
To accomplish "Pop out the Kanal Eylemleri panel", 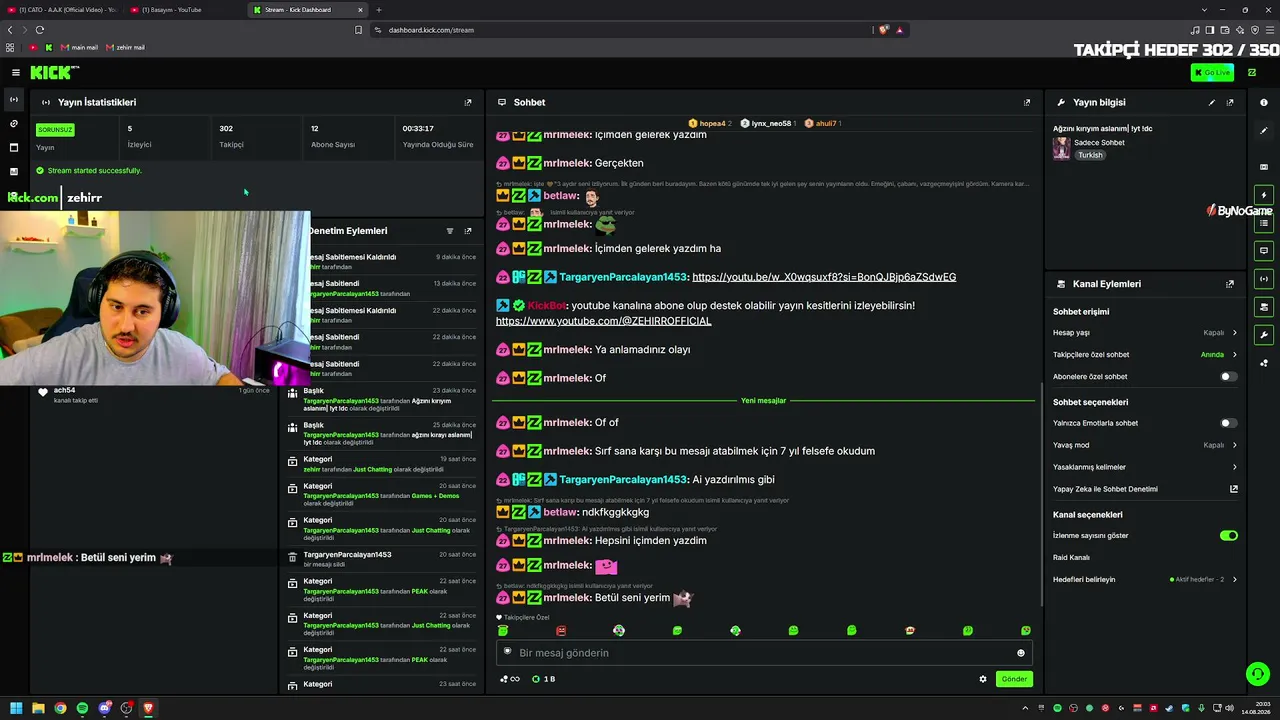I will click(1230, 284).
